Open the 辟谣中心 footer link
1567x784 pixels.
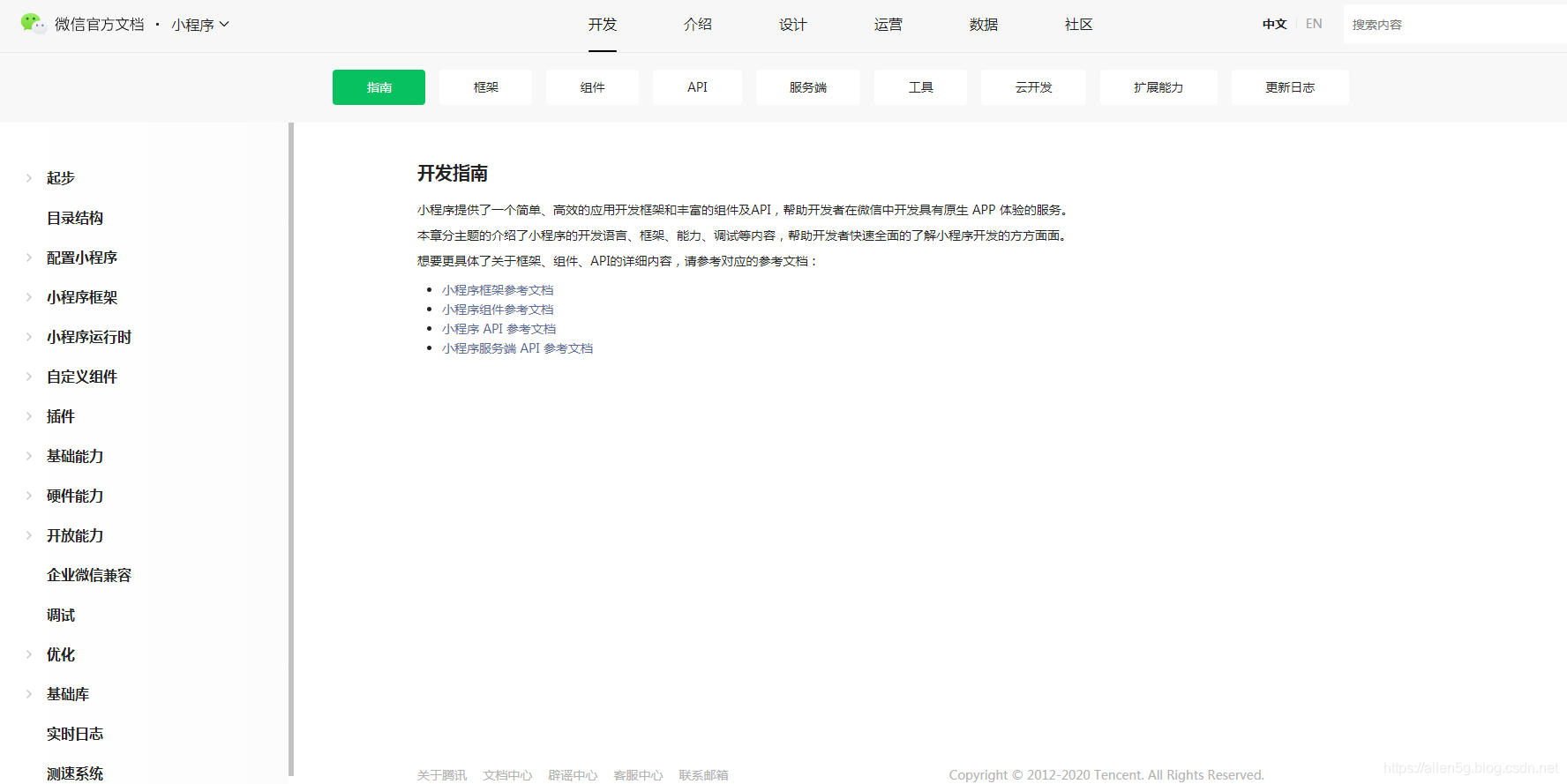tap(573, 775)
